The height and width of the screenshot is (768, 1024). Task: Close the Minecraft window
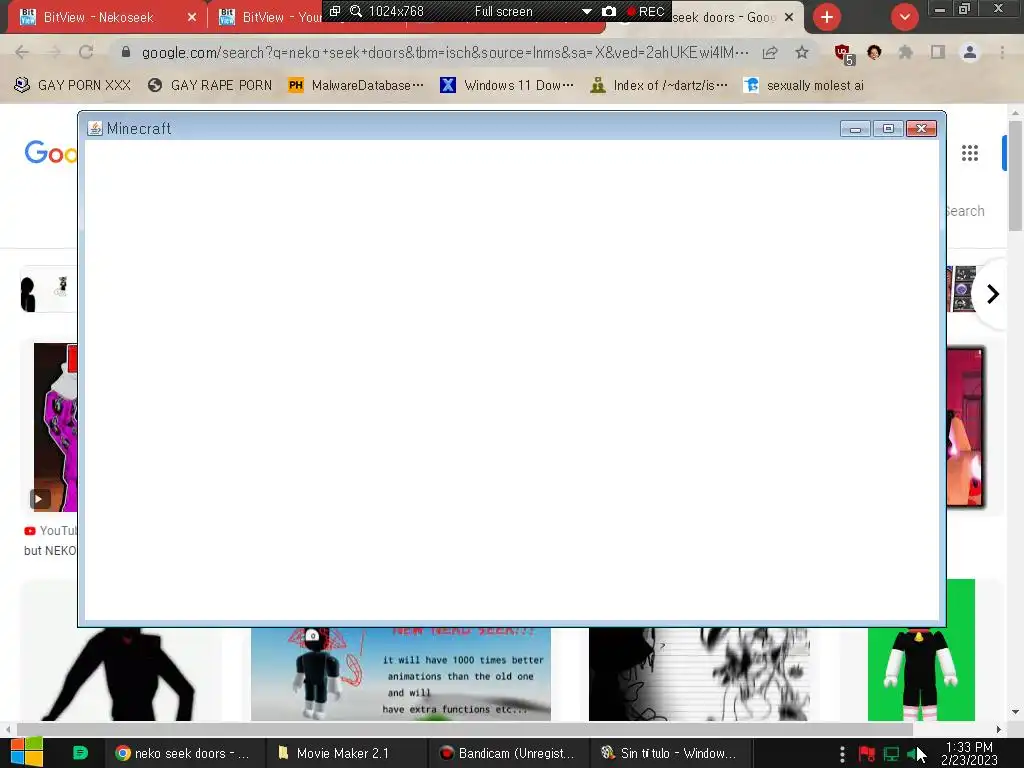coord(921,129)
